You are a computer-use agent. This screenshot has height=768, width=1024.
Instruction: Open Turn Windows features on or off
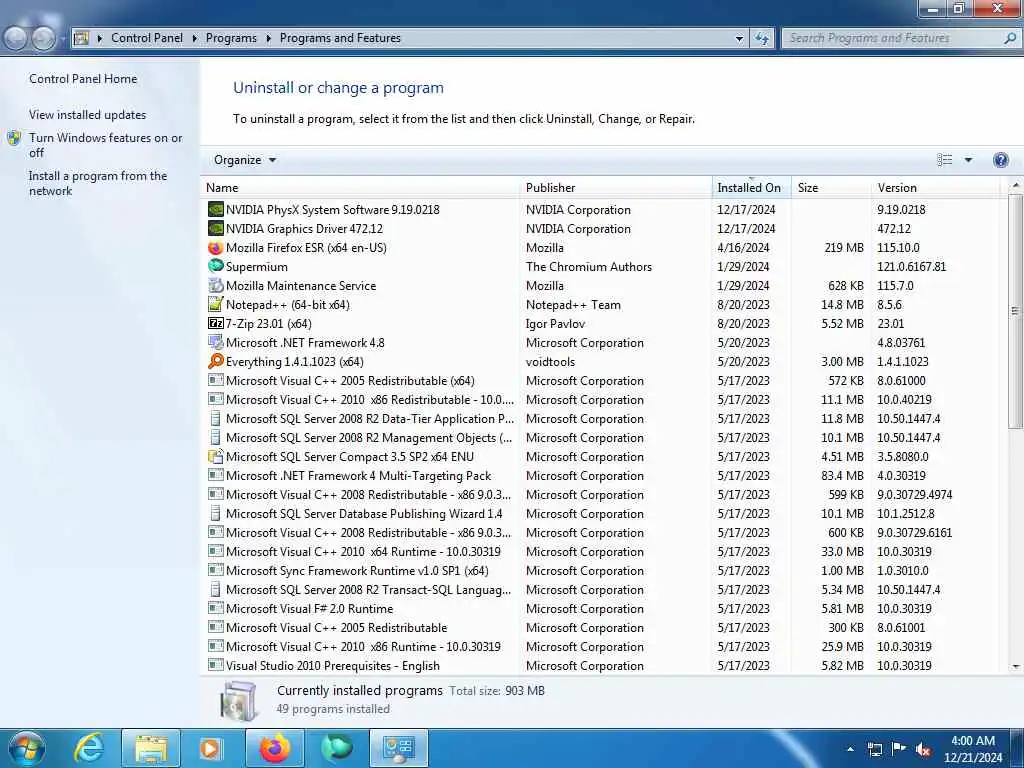[x=106, y=145]
